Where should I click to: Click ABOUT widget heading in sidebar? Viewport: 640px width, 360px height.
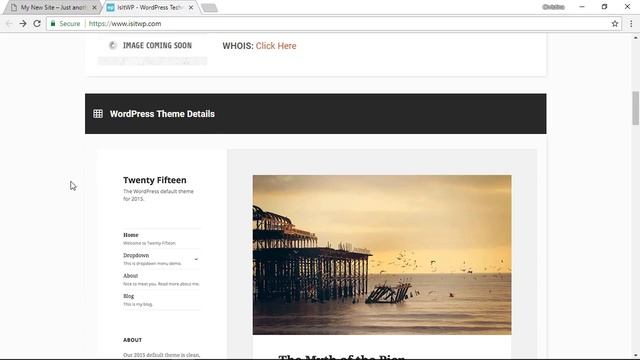[x=133, y=340]
